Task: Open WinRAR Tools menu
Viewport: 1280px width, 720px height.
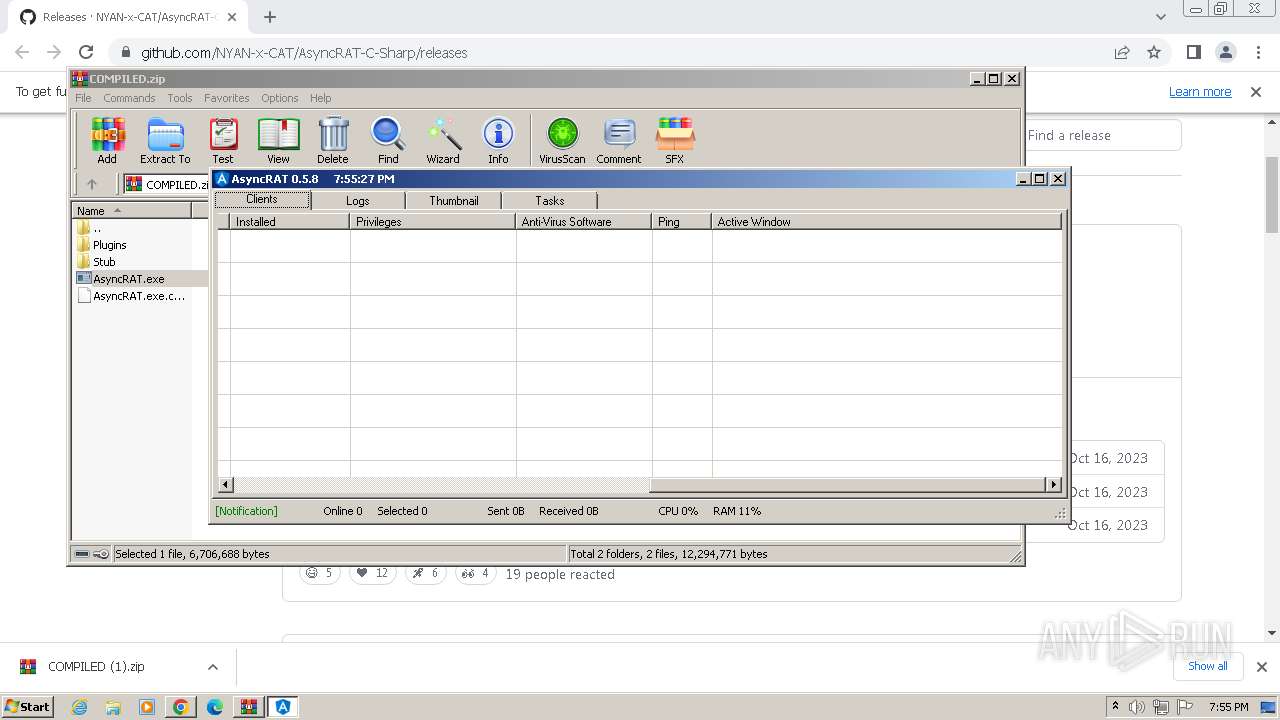Action: [x=180, y=98]
